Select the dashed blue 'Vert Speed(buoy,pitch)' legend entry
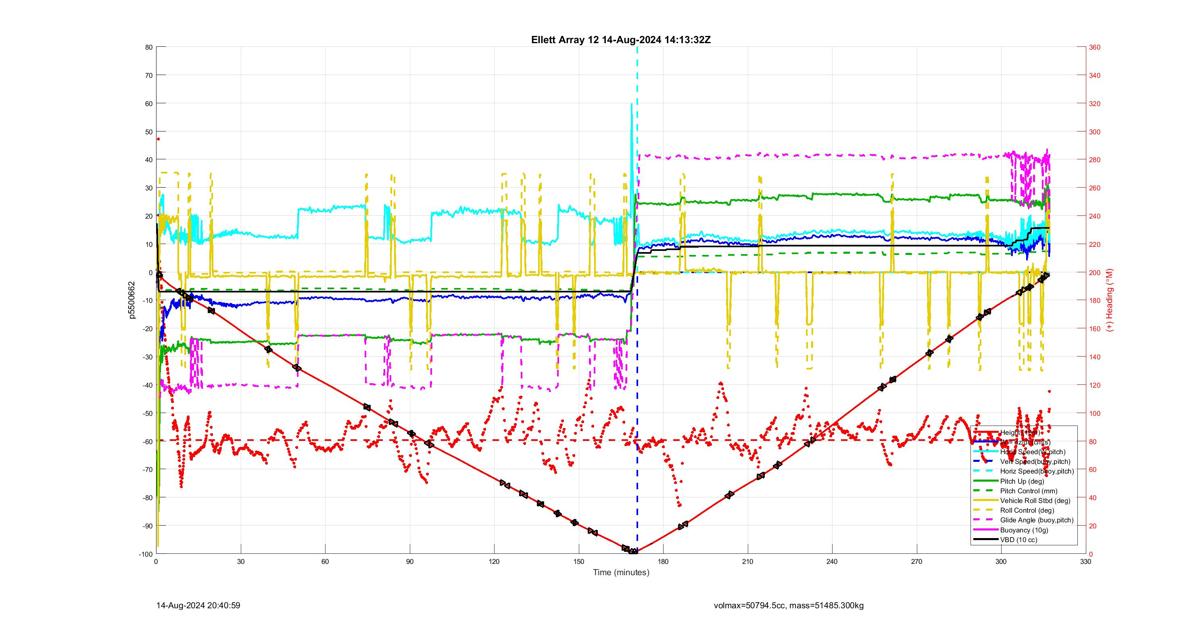1200x622 pixels. (1035, 461)
